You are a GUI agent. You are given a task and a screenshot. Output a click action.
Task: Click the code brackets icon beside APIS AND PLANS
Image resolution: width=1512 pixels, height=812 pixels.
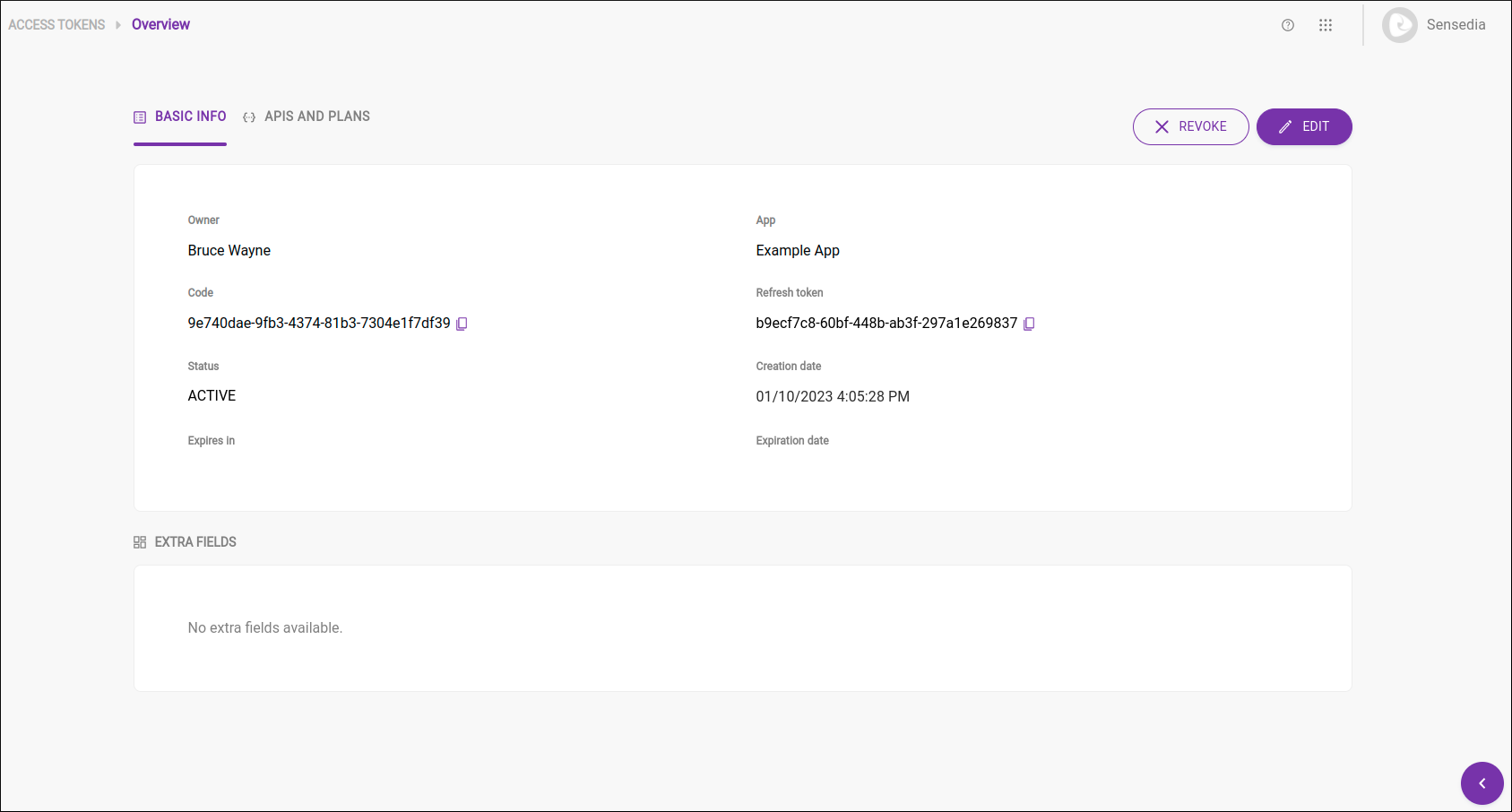[250, 117]
